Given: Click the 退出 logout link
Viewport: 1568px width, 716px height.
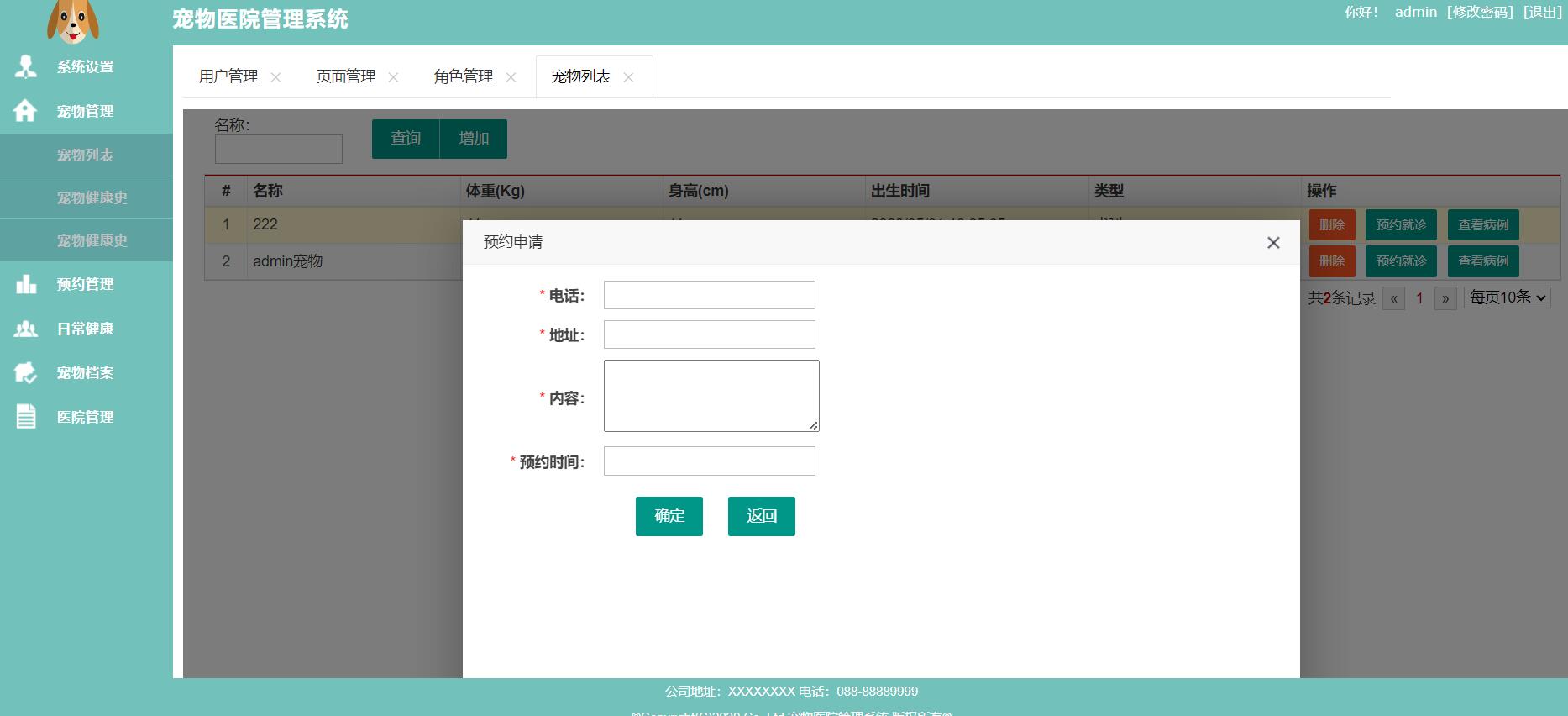Looking at the screenshot, I should point(1543,12).
